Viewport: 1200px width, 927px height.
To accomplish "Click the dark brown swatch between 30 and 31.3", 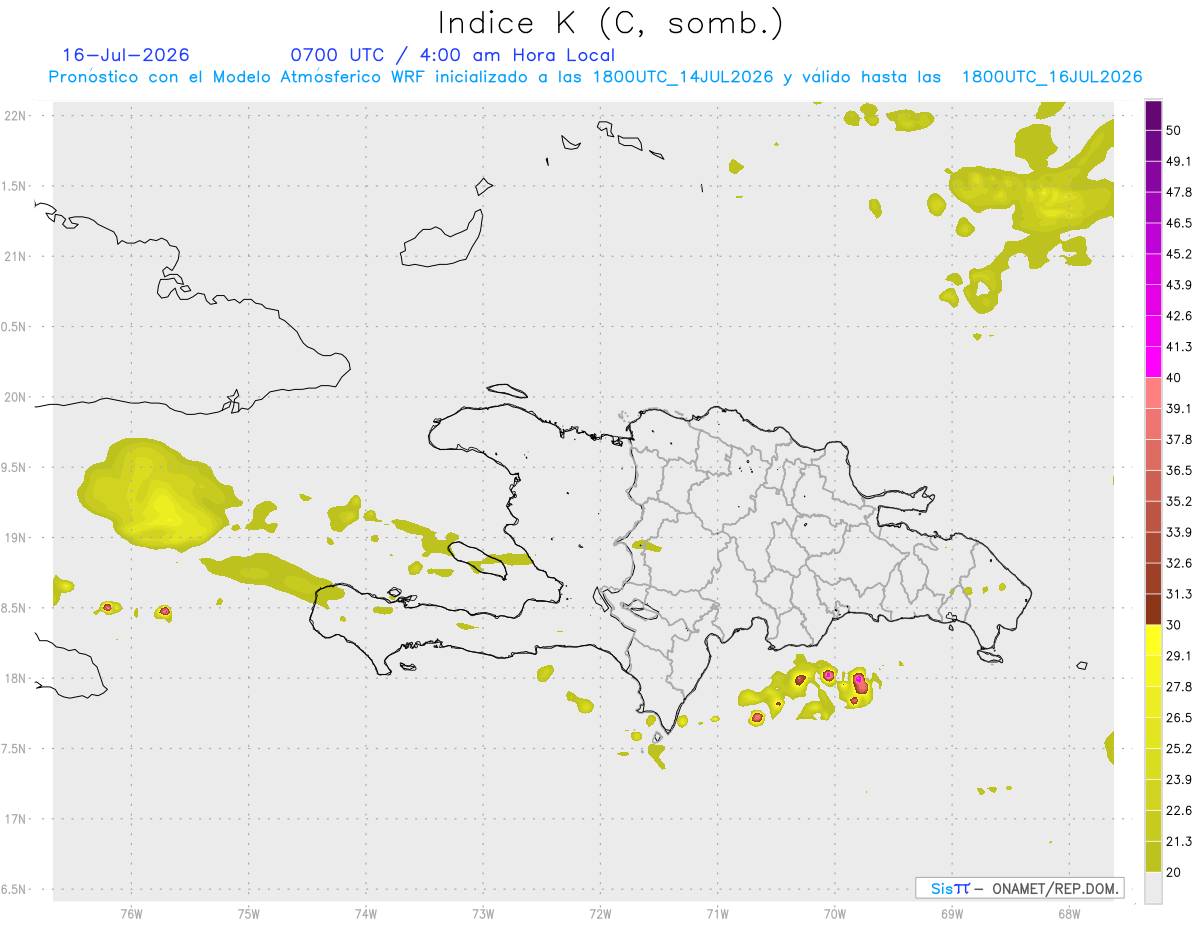I will coord(1154,609).
